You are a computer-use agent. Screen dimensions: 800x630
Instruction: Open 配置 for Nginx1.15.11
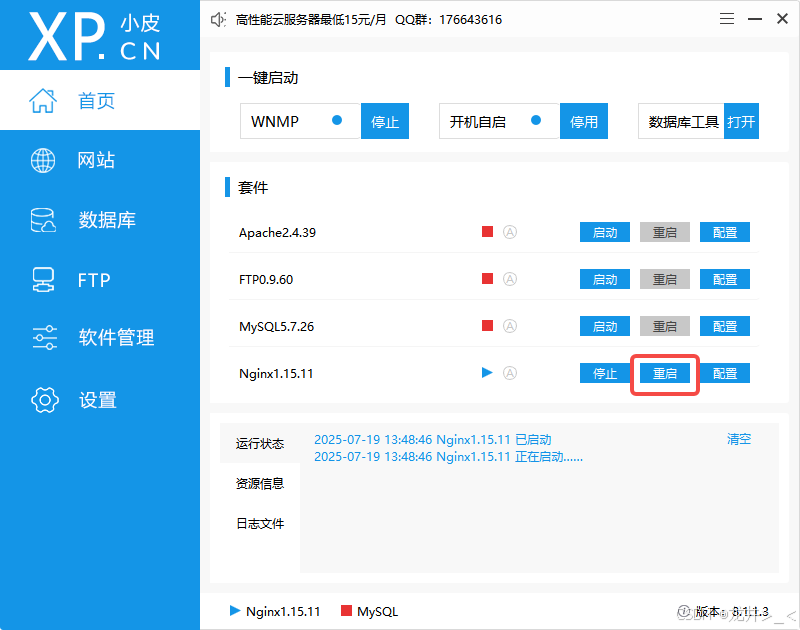click(x=724, y=373)
